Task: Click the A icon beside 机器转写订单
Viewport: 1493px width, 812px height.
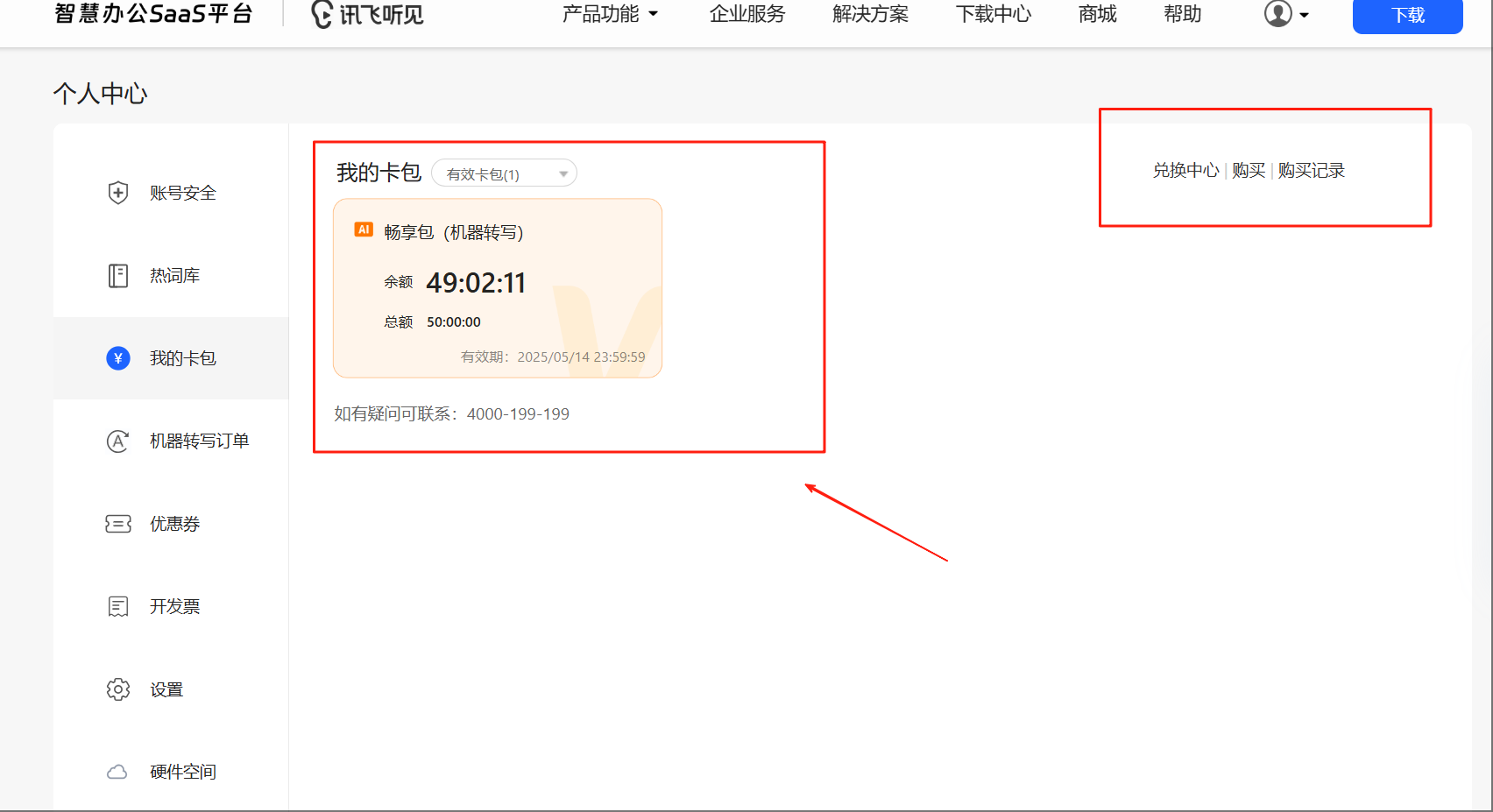Action: click(x=118, y=441)
